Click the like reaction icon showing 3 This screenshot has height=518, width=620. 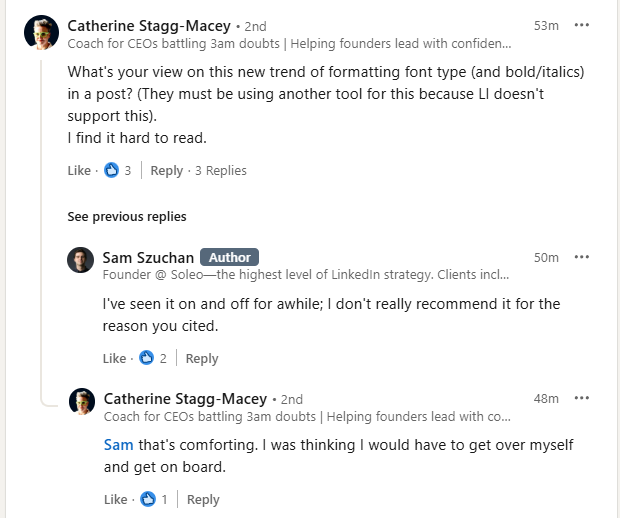[112, 170]
